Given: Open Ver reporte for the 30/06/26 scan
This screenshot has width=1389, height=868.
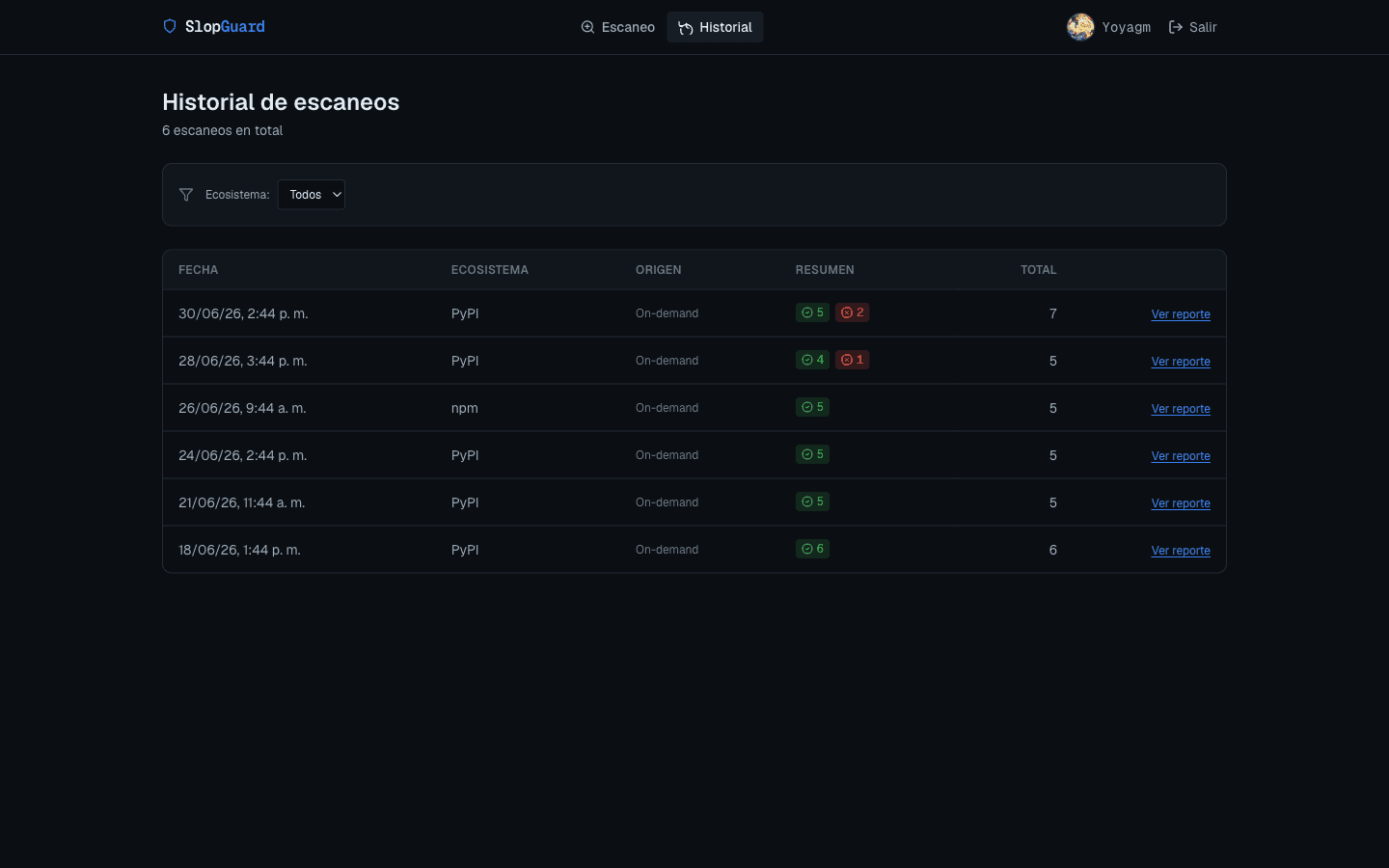Looking at the screenshot, I should click(x=1181, y=314).
